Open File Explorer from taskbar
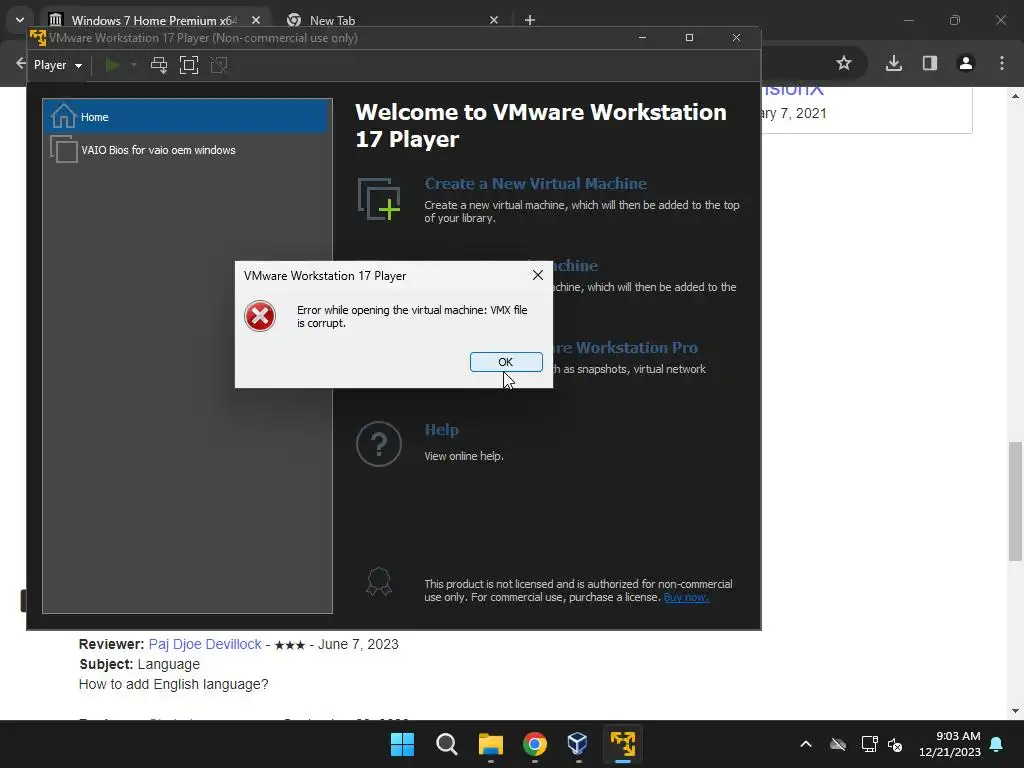The image size is (1024, 768). tap(490, 744)
